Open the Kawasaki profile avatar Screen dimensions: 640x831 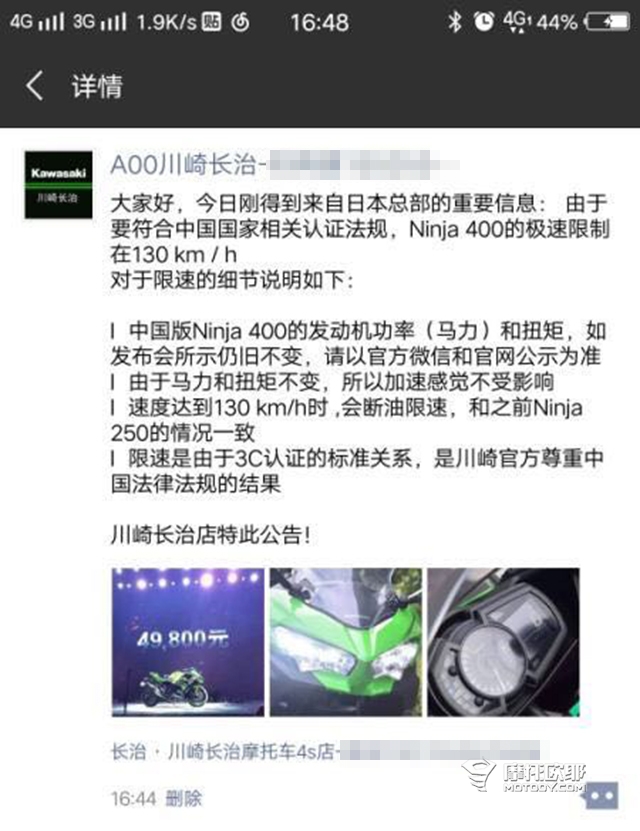(x=58, y=184)
